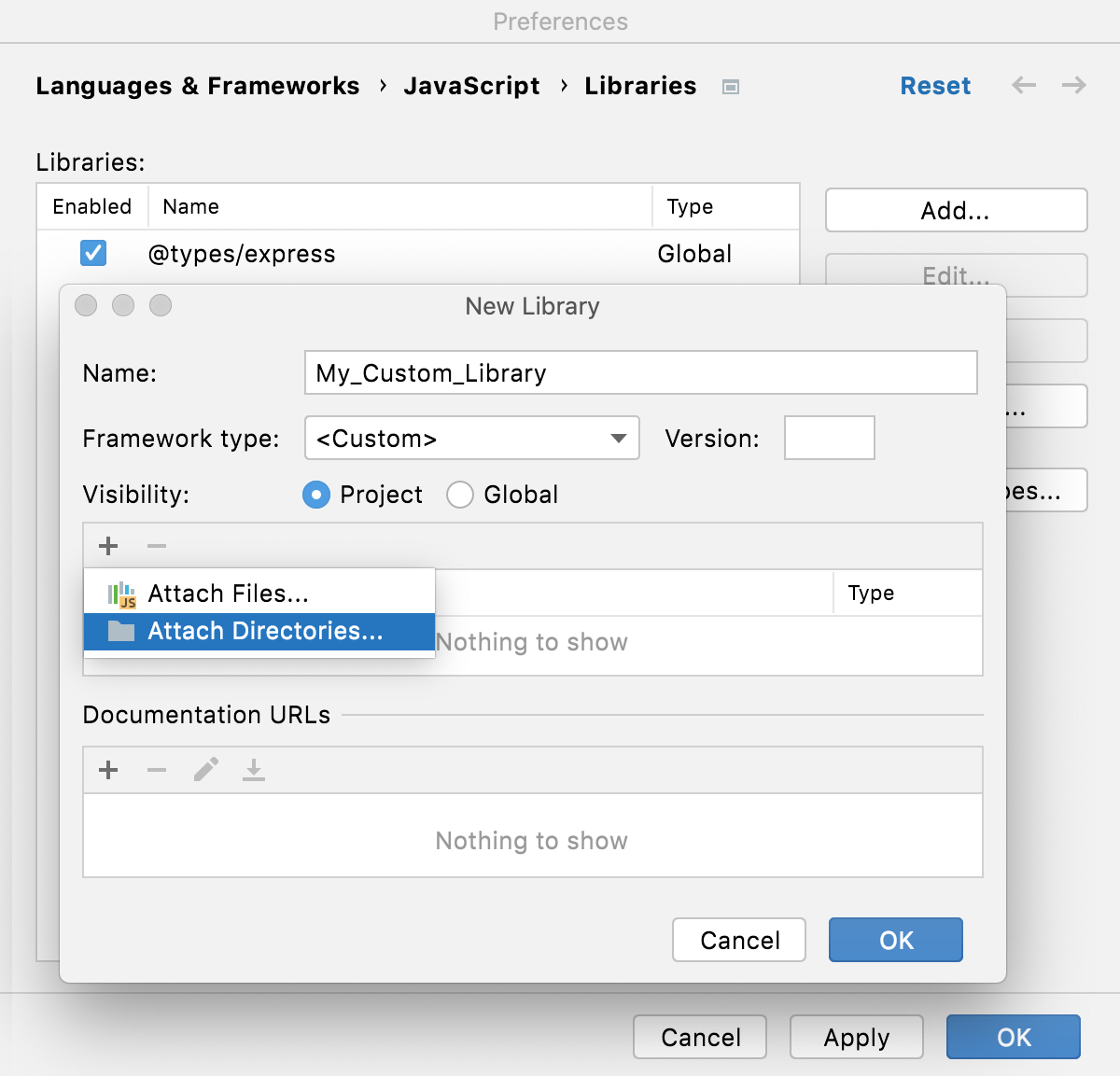
Task: Open the JavaScript breadcrumb item
Action: click(x=471, y=85)
